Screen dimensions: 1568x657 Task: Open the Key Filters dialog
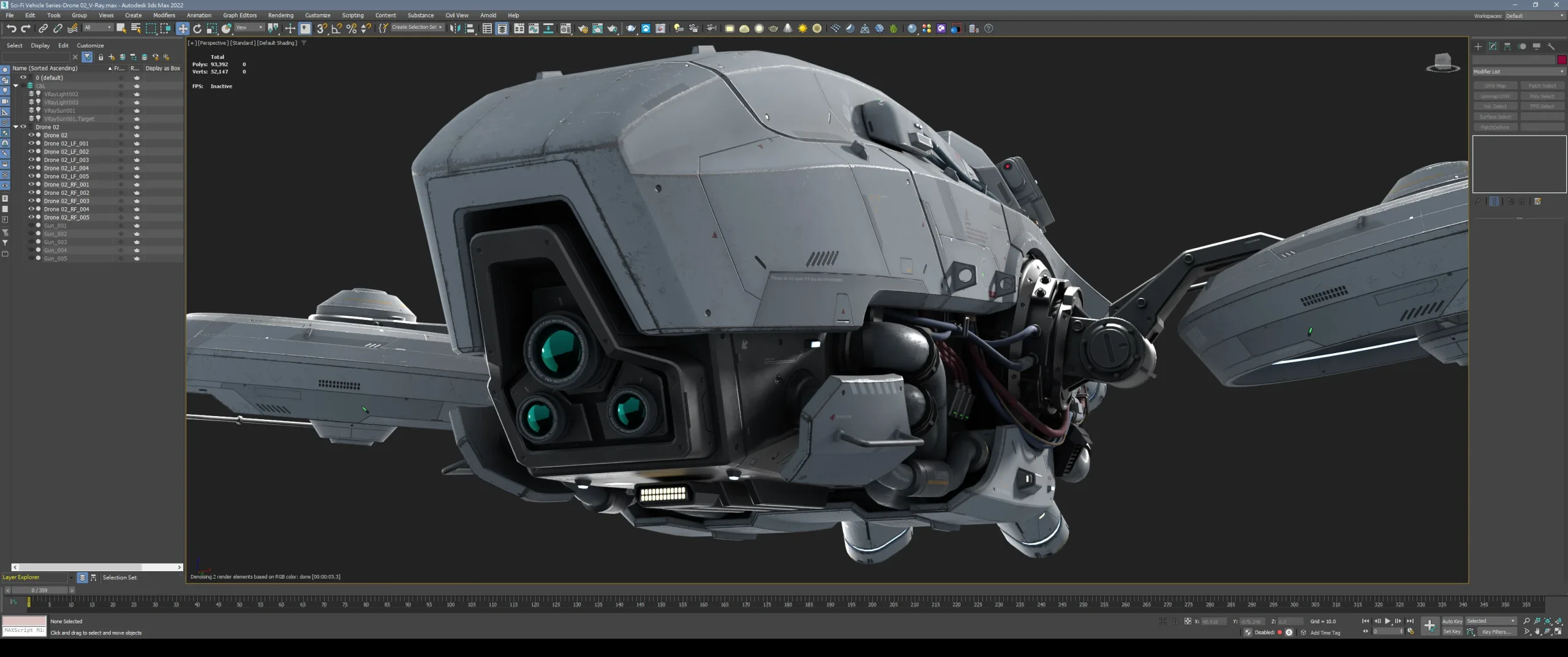click(x=1496, y=631)
